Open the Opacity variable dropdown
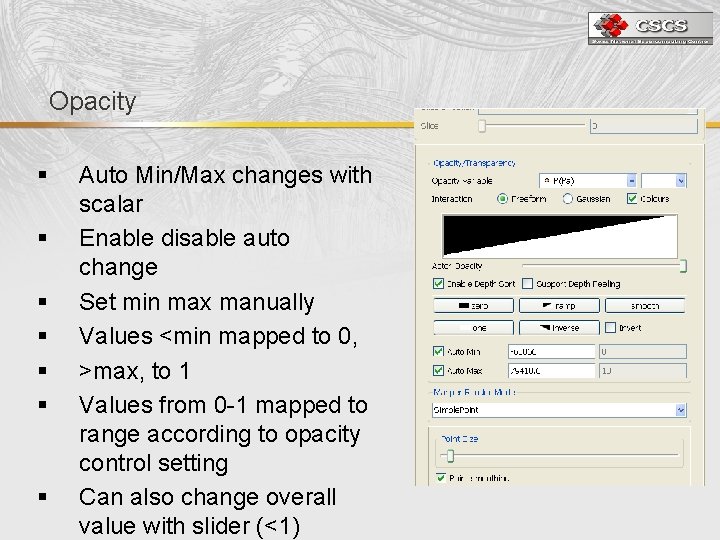Screen dimensions: 720x540 587,180
